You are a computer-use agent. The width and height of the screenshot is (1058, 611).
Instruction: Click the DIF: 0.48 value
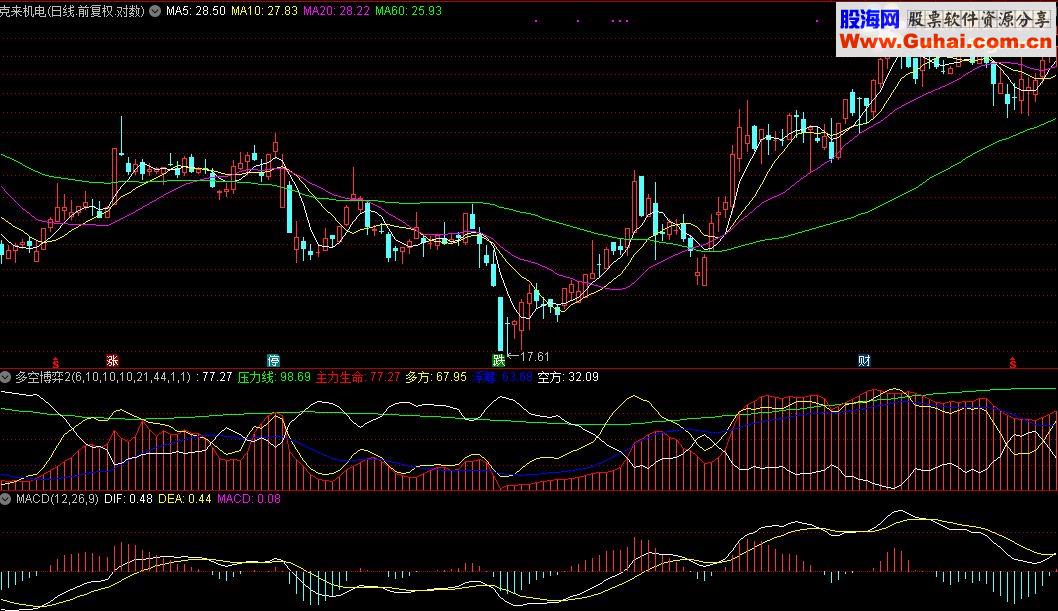pyautogui.click(x=128, y=499)
